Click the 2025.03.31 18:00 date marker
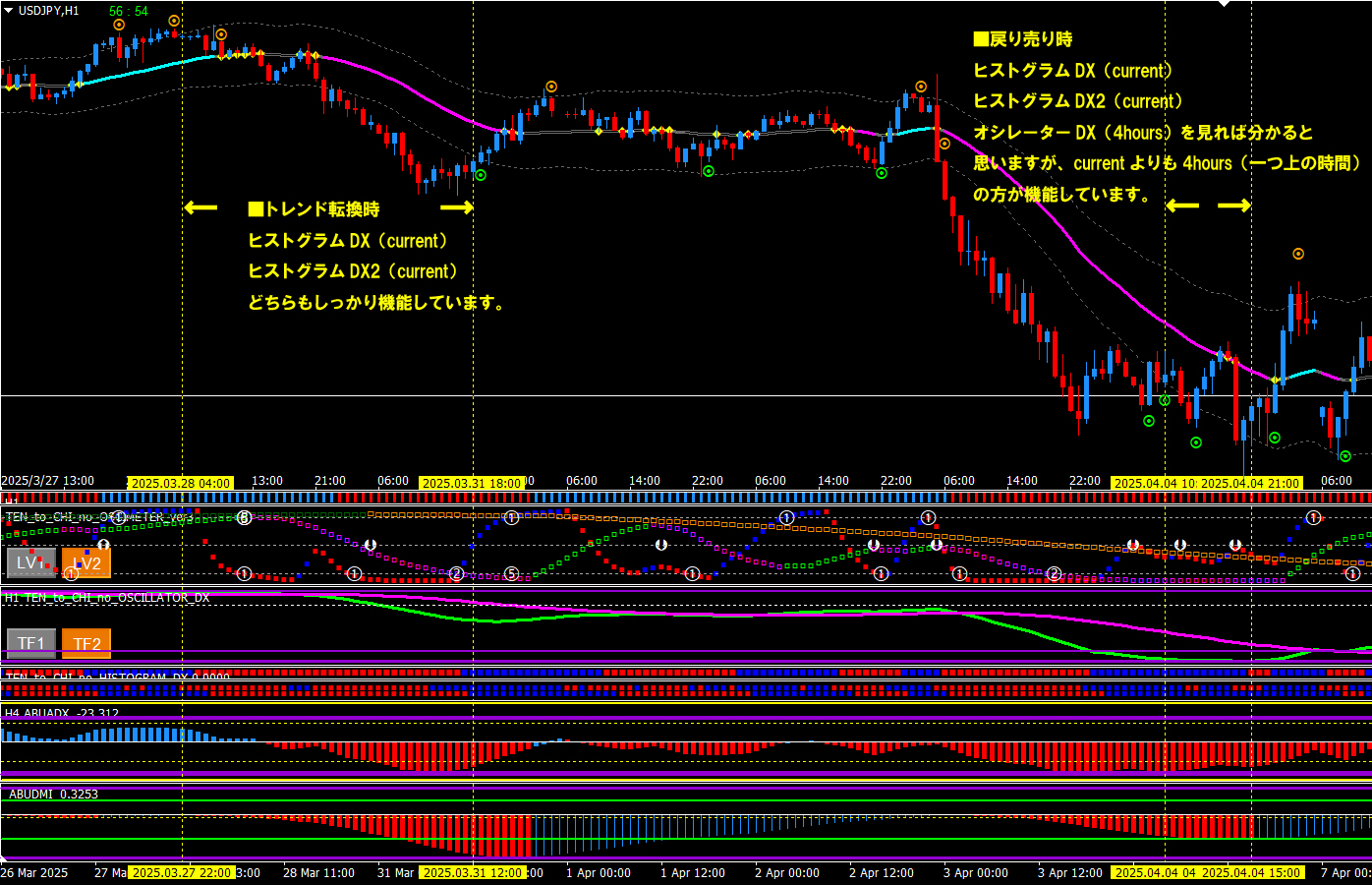The width and height of the screenshot is (1372, 885). point(472,483)
